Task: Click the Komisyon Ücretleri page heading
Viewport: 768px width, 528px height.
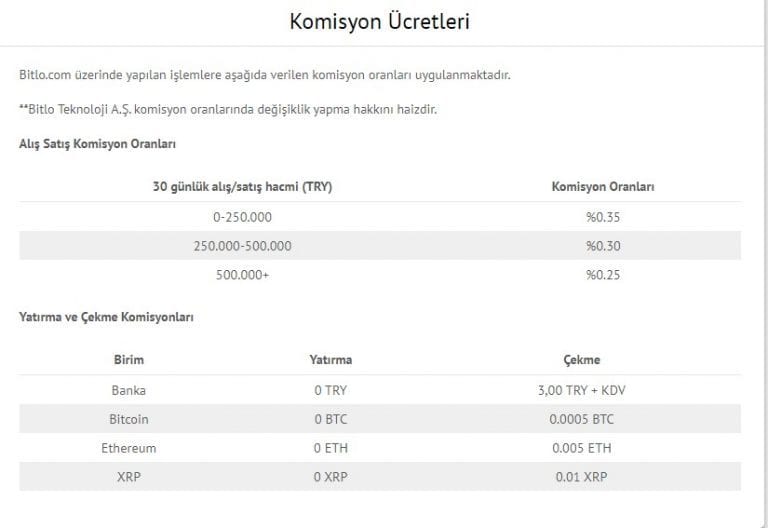Action: 380,22
